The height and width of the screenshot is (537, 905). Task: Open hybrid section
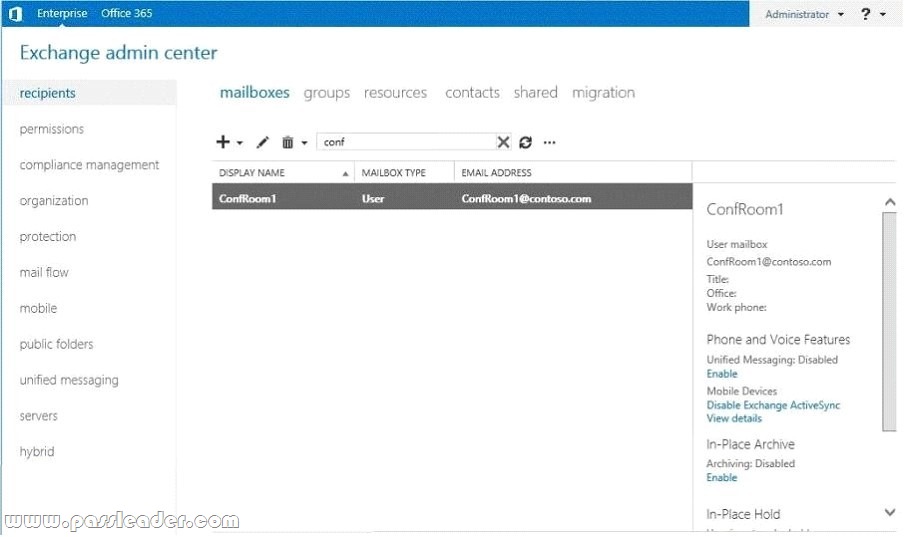36,452
